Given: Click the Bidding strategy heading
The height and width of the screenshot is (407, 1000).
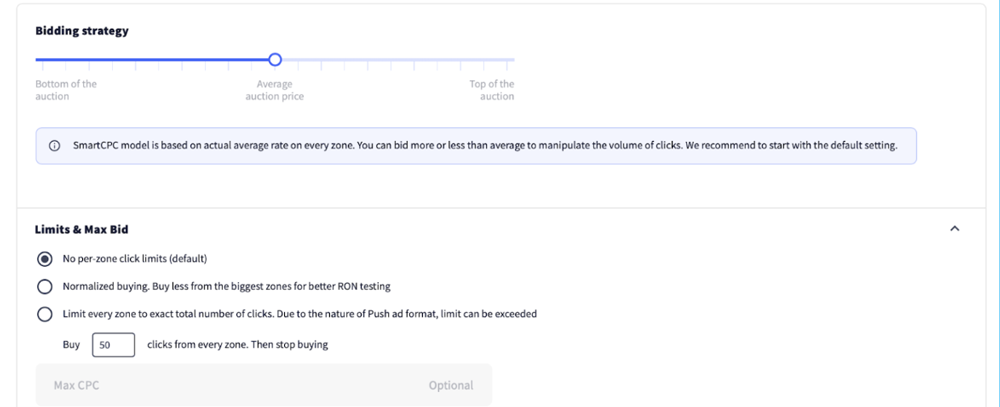Looking at the screenshot, I should click(82, 31).
